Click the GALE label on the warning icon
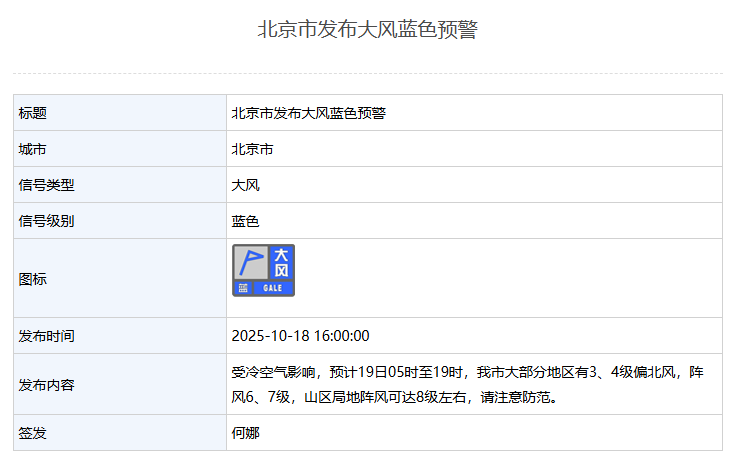730x455 pixels. (273, 288)
